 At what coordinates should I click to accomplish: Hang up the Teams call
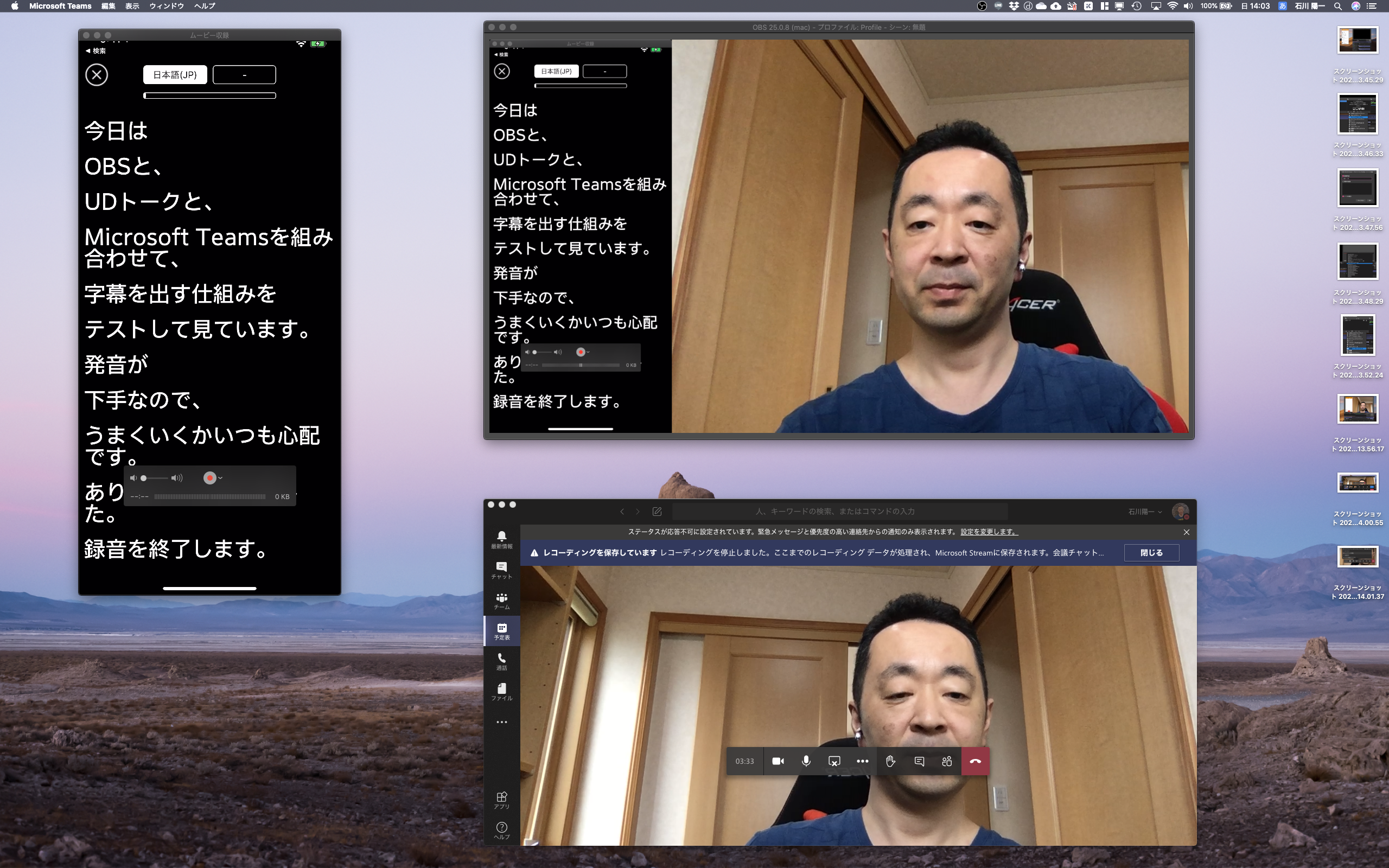pyautogui.click(x=976, y=761)
